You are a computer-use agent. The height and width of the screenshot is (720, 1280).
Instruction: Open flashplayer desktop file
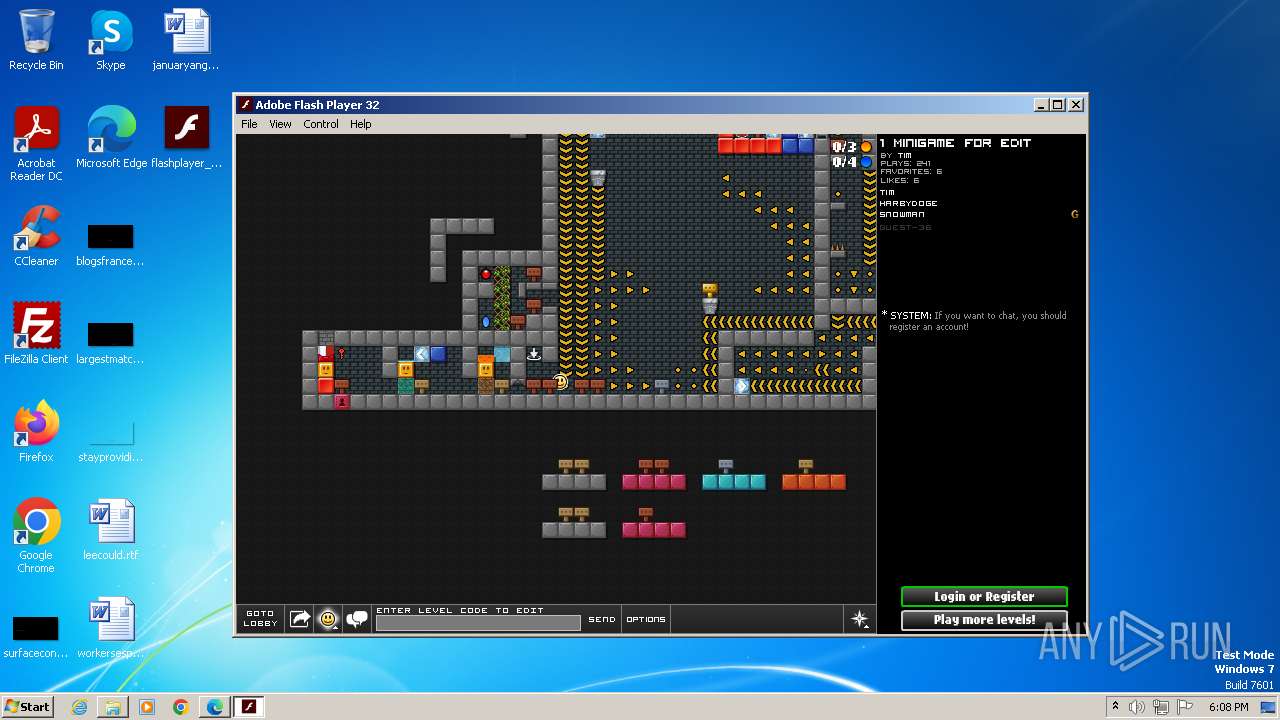[186, 138]
